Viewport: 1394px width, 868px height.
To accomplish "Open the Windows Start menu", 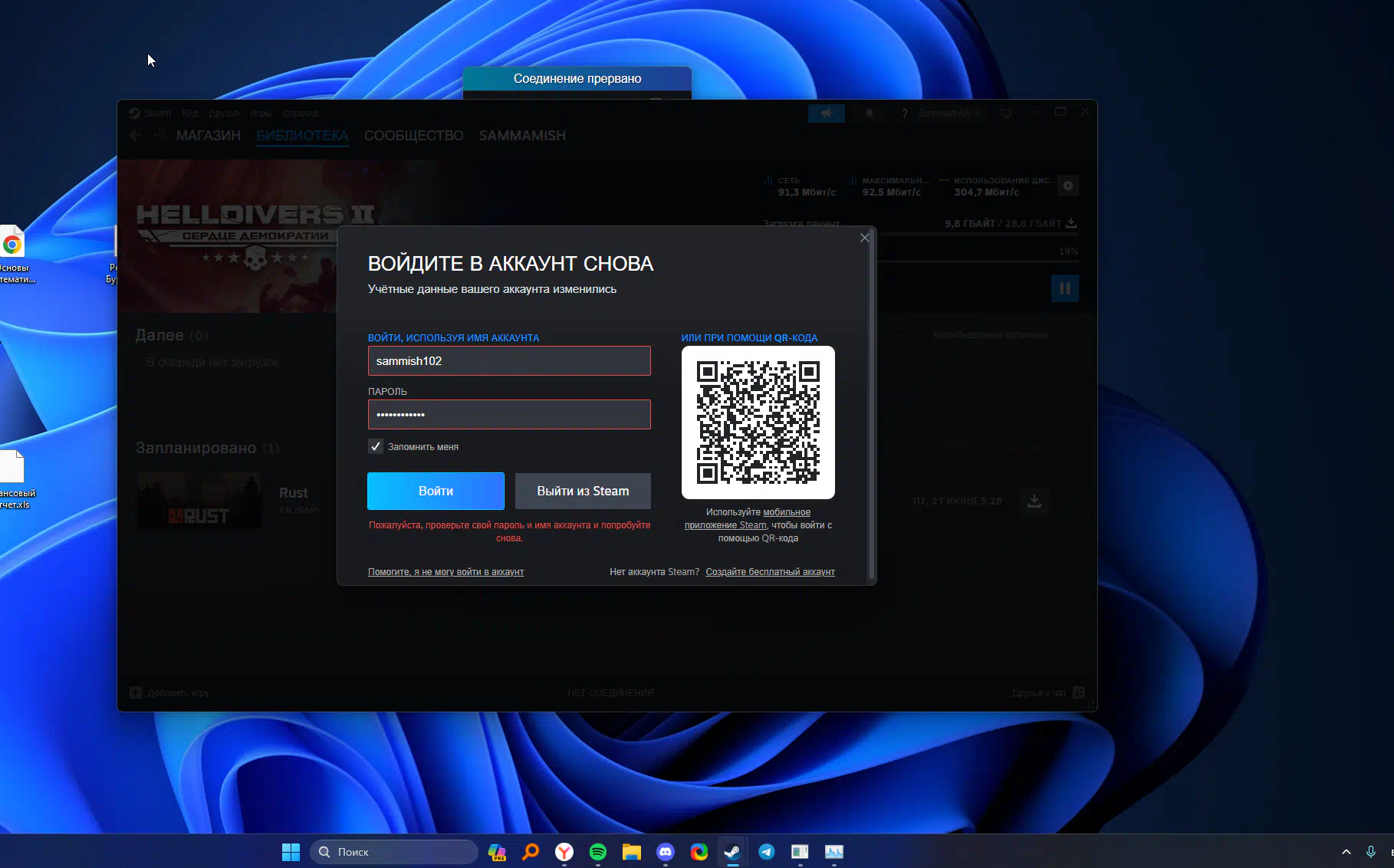I will coord(291,852).
